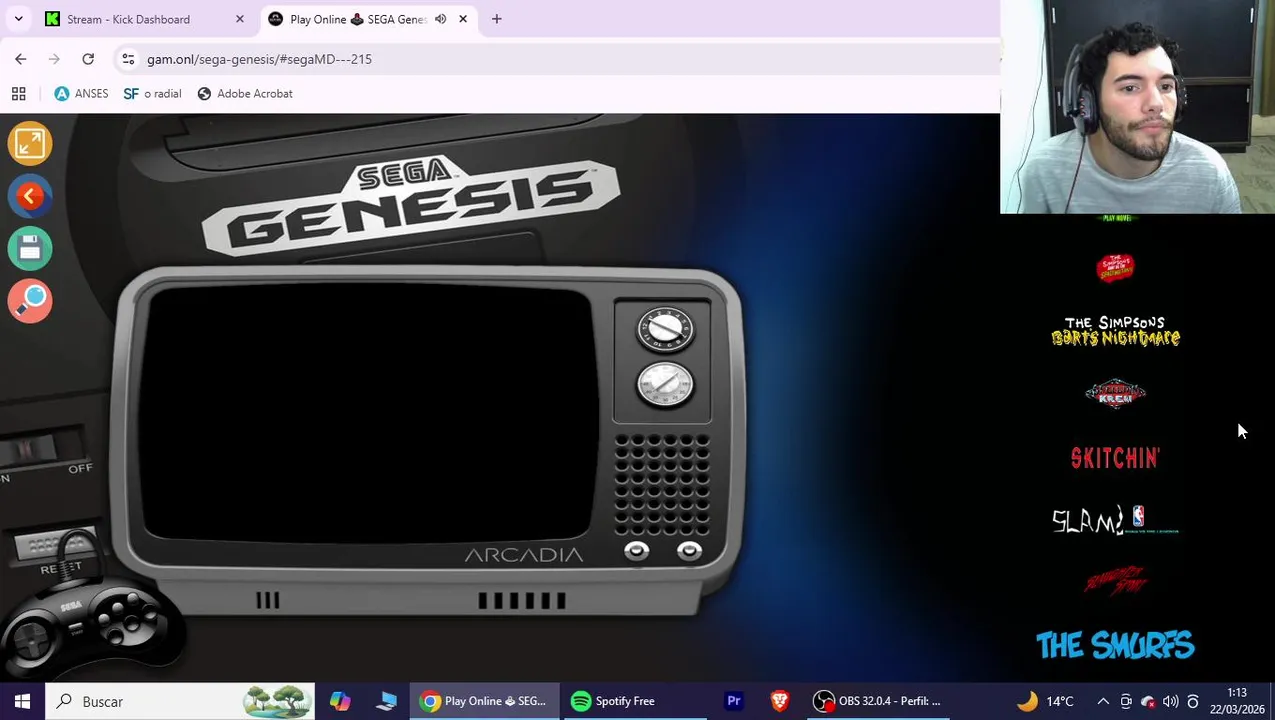Open Premiere Pro from the taskbar

pyautogui.click(x=733, y=701)
